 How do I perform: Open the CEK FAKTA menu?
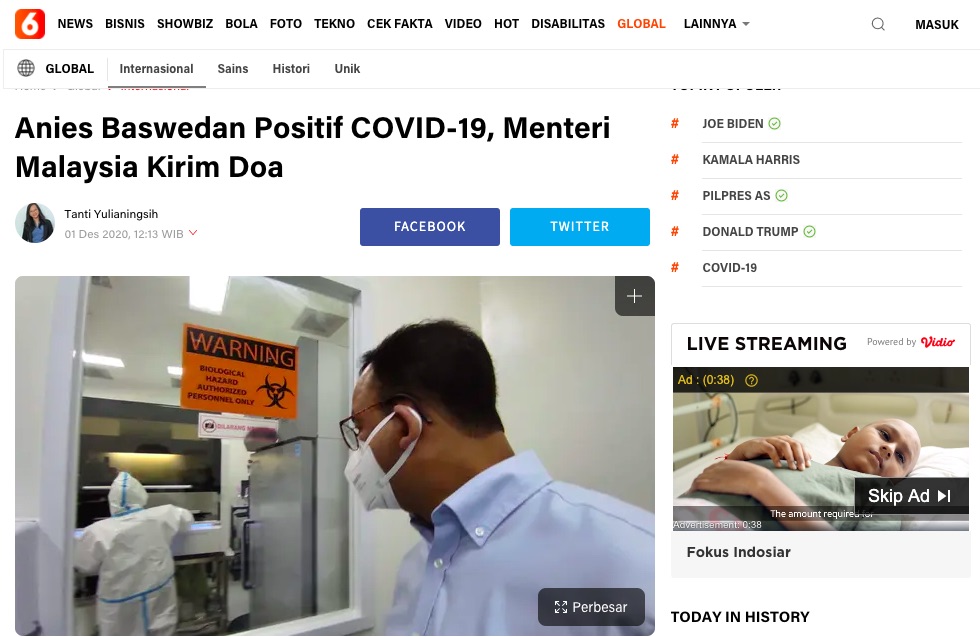coord(399,24)
